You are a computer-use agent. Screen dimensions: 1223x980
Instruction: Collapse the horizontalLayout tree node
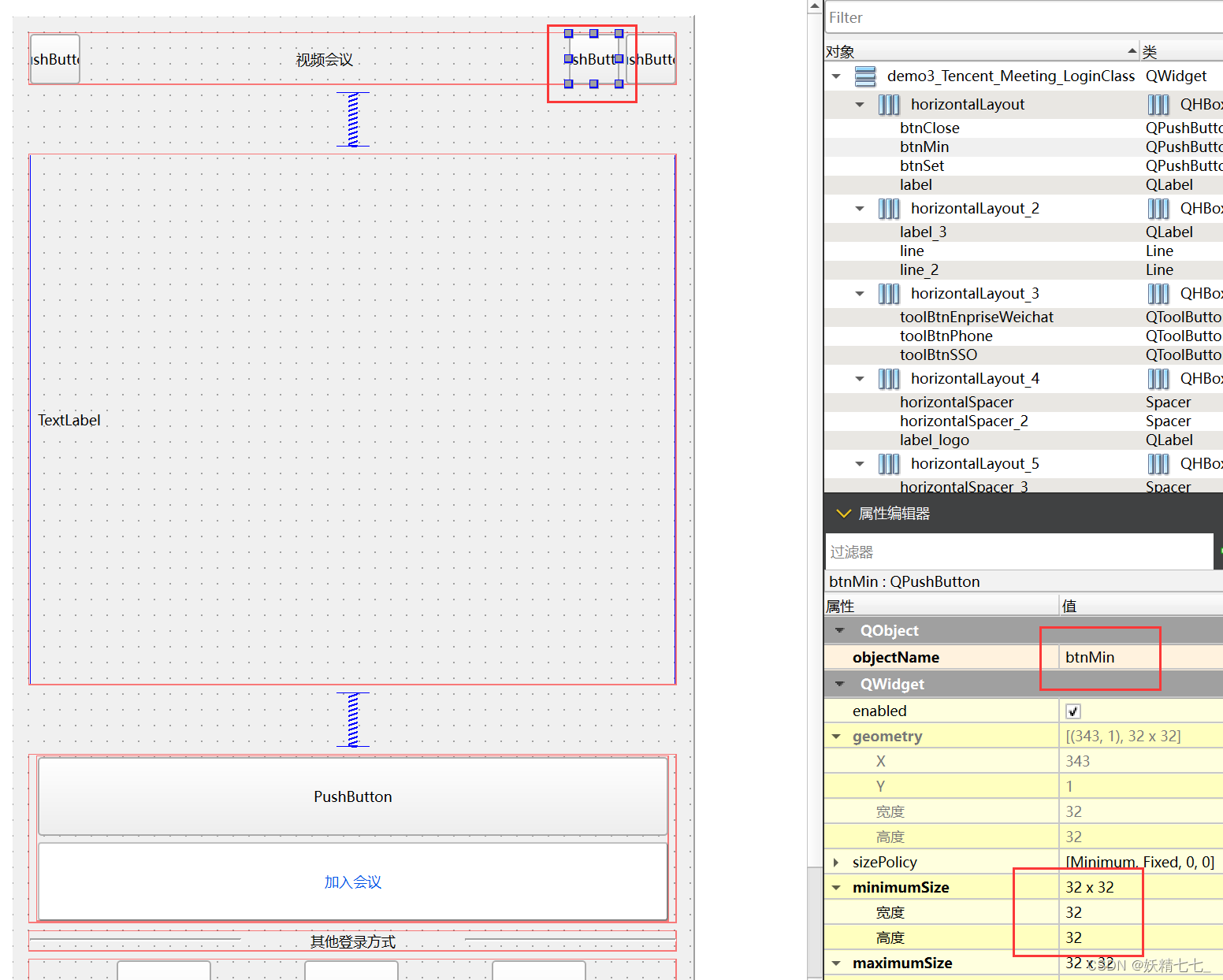[x=860, y=105]
